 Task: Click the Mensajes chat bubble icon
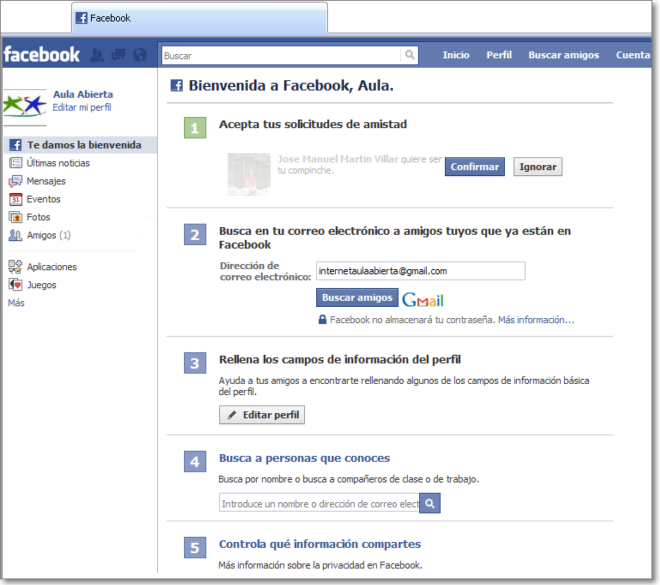pyautogui.click(x=16, y=181)
